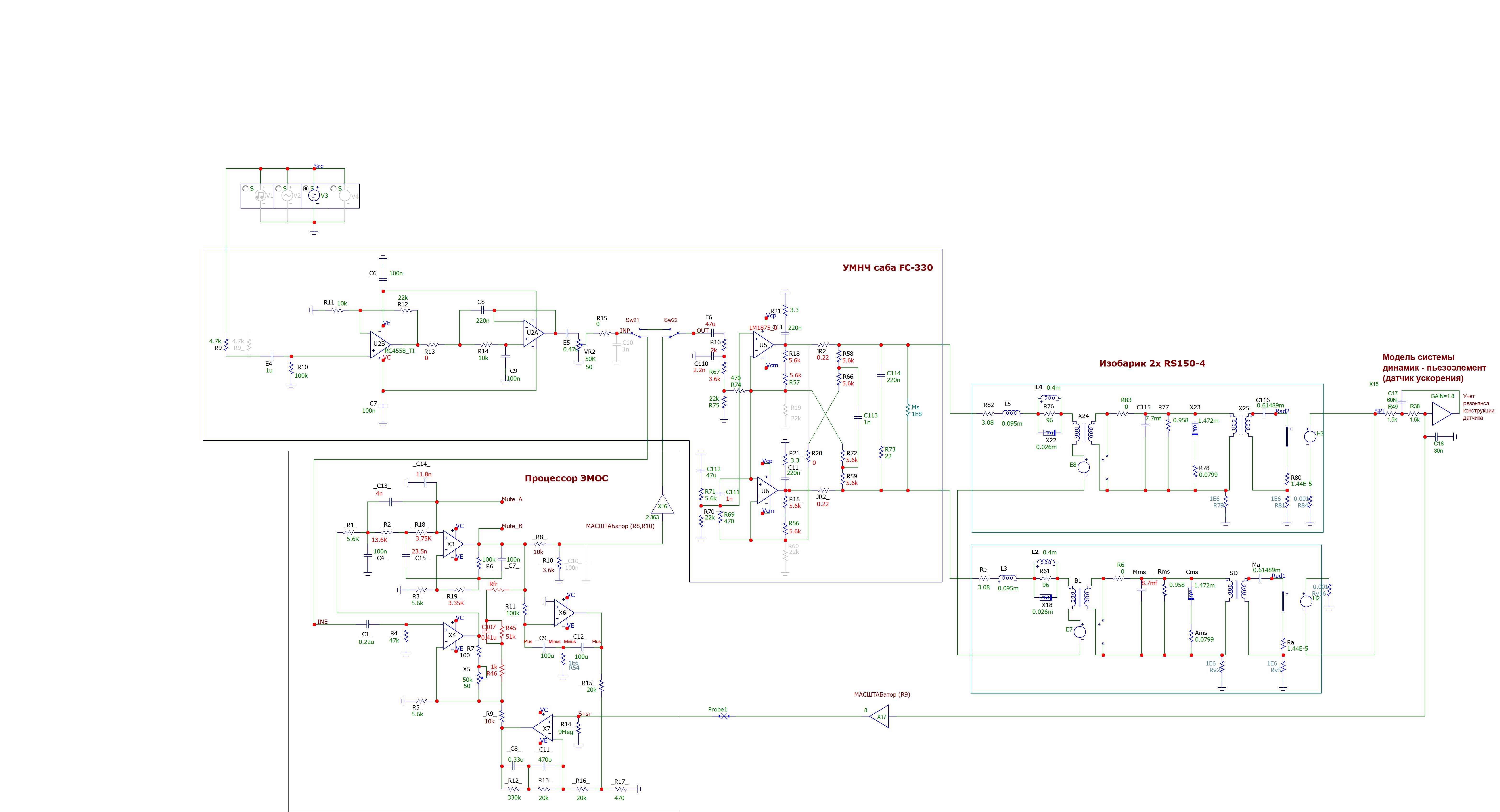The image size is (1500, 812).
Task: Click the 'R10 100k' resistor label
Action: pos(302,372)
